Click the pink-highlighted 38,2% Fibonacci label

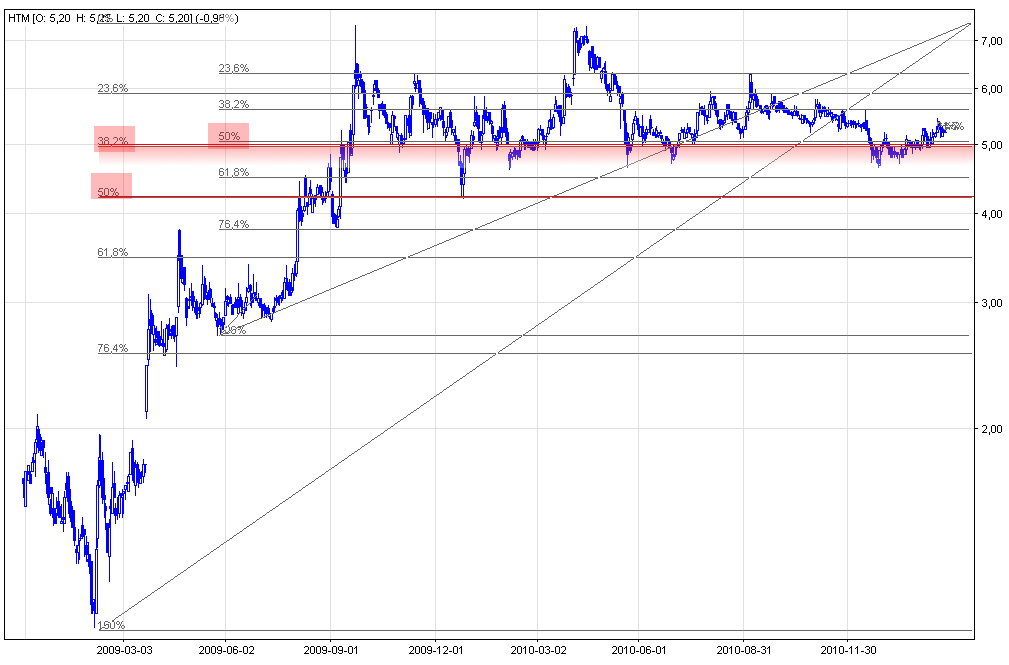pos(113,141)
